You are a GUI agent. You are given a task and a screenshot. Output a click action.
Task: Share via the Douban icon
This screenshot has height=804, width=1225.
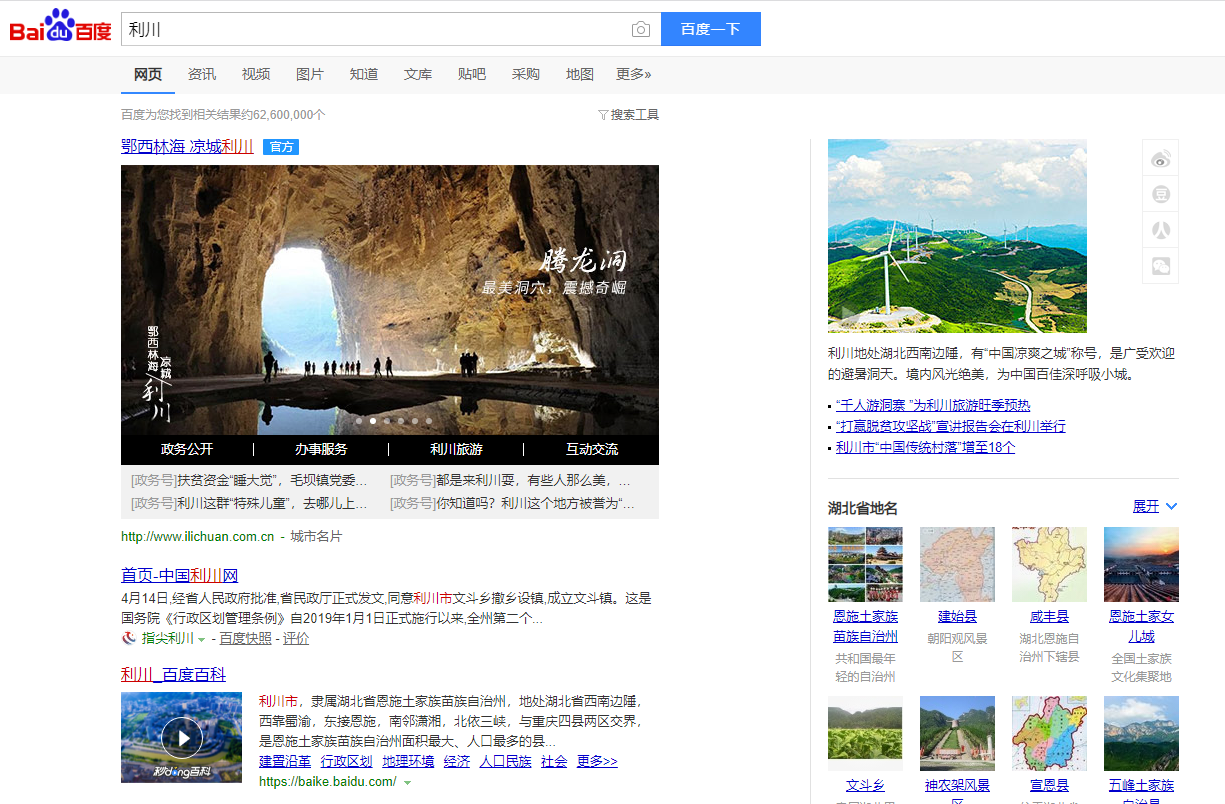point(1160,194)
